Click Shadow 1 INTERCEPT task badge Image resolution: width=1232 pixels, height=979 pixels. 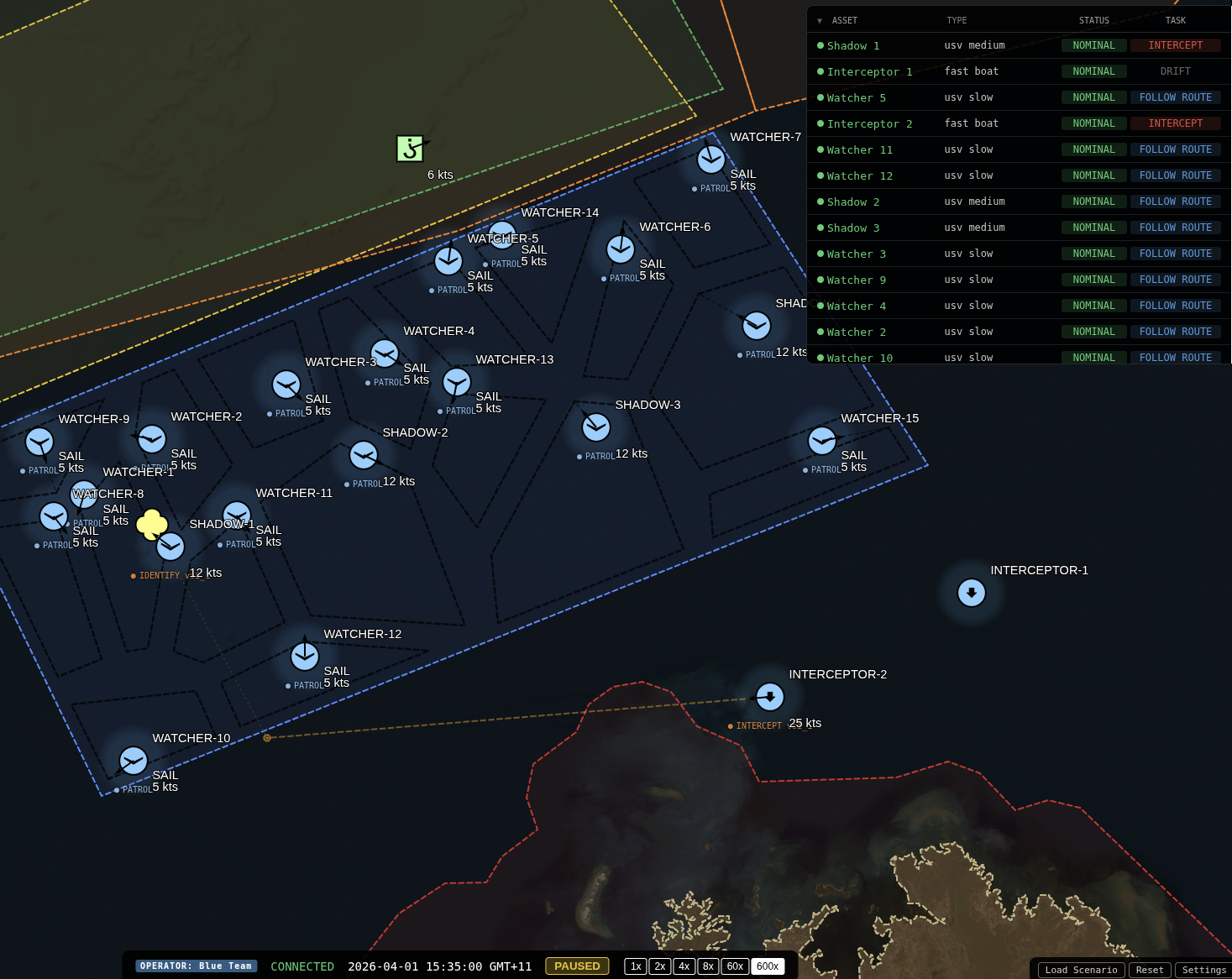1175,45
